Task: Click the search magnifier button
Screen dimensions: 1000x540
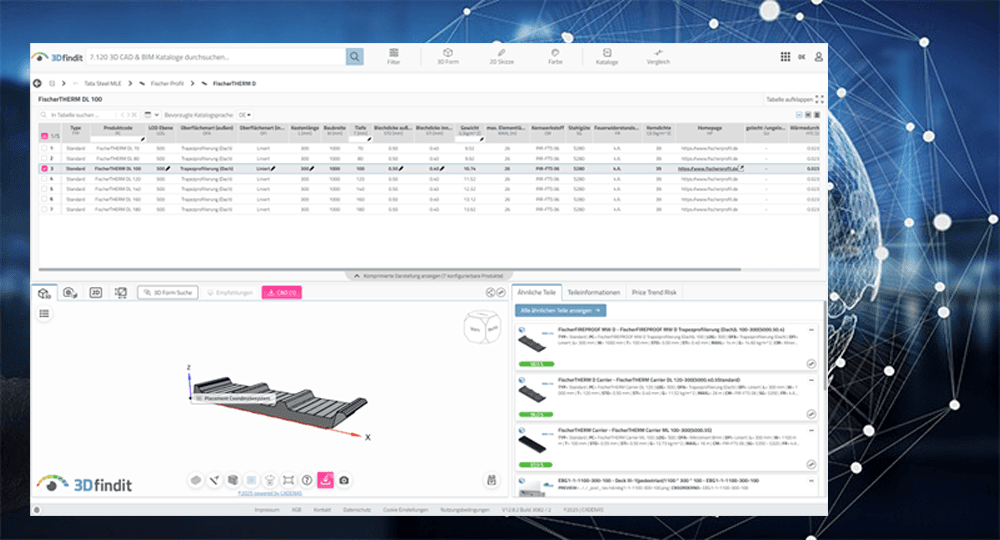Action: click(355, 57)
